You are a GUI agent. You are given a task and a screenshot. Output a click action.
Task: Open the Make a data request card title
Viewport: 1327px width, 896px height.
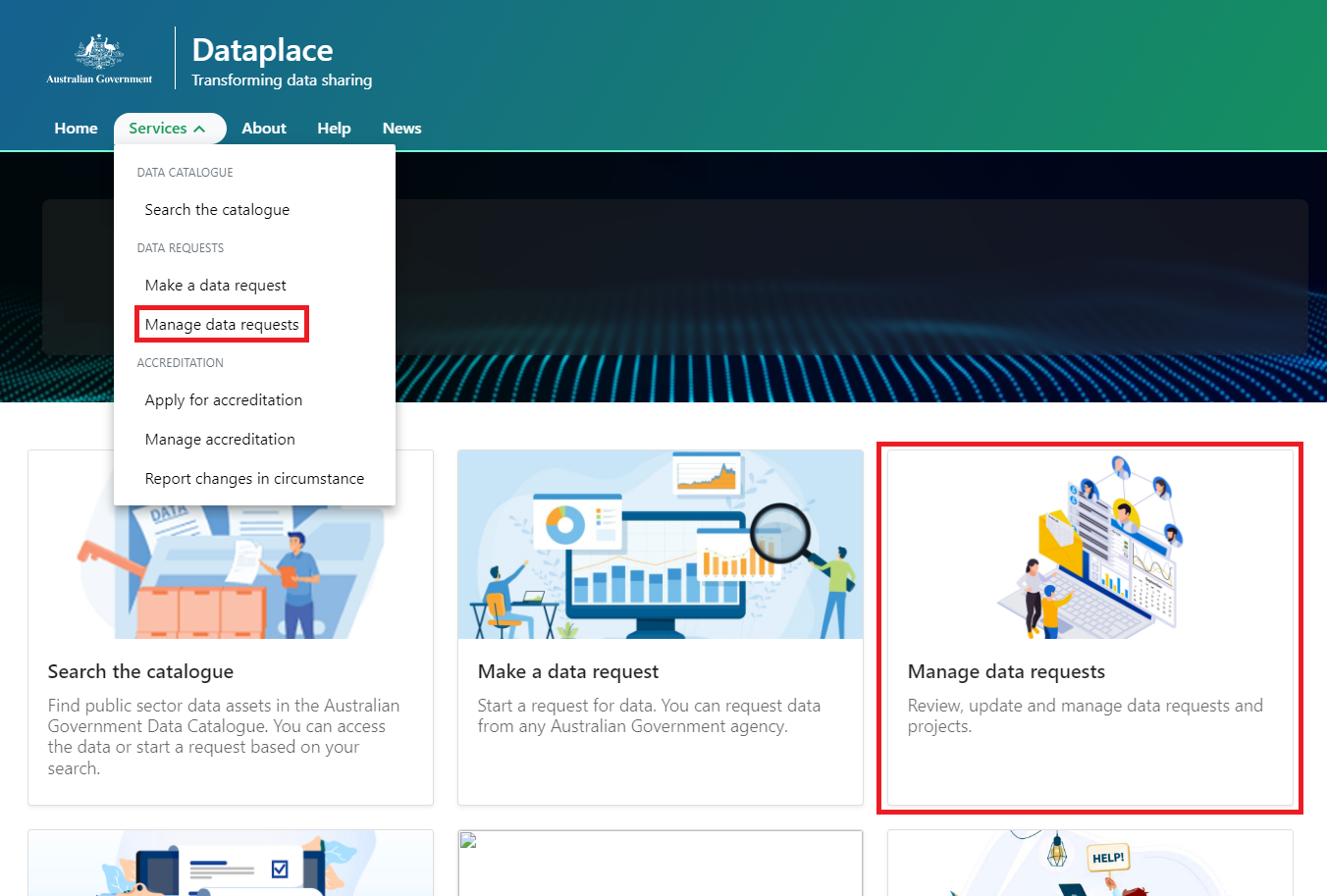pos(568,671)
